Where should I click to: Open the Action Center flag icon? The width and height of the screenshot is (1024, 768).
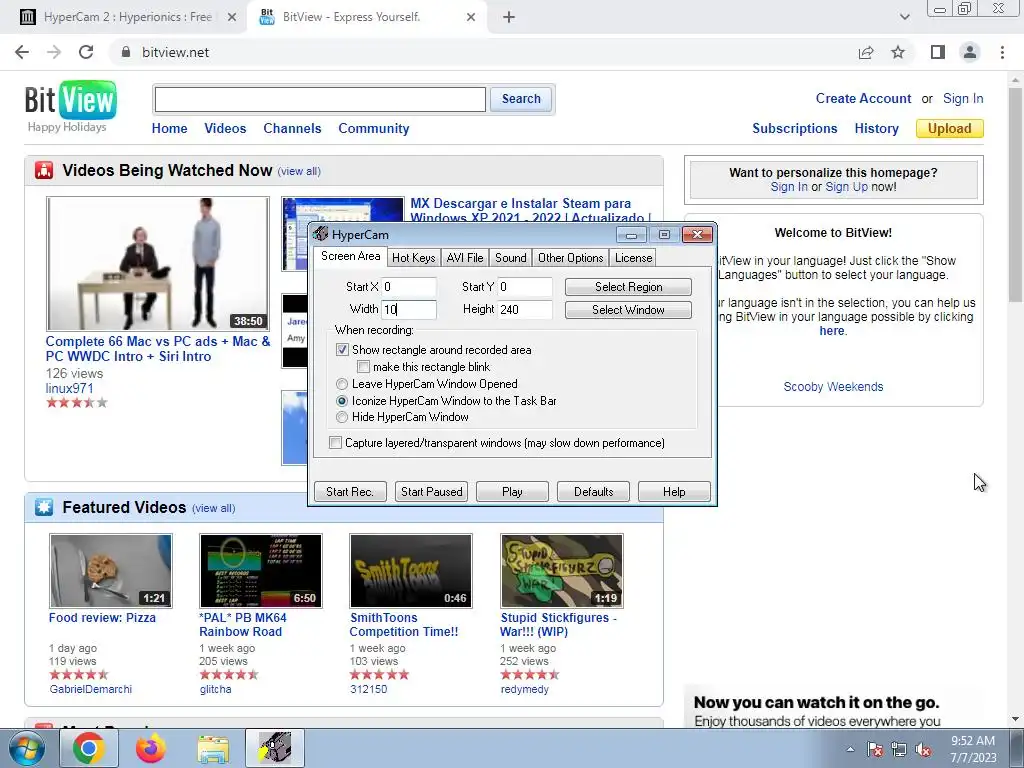click(875, 750)
